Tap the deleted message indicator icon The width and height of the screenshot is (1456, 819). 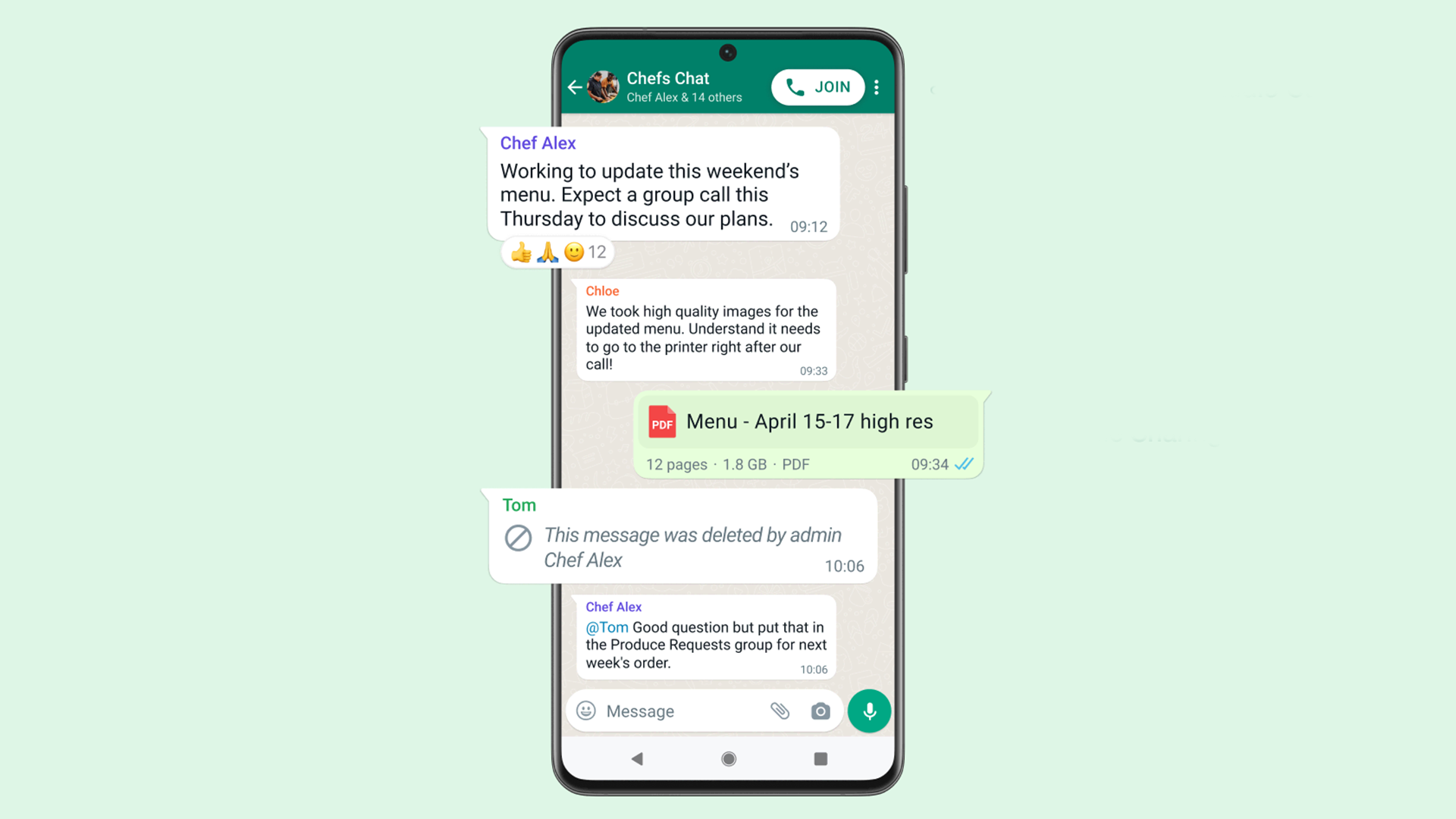pos(518,537)
